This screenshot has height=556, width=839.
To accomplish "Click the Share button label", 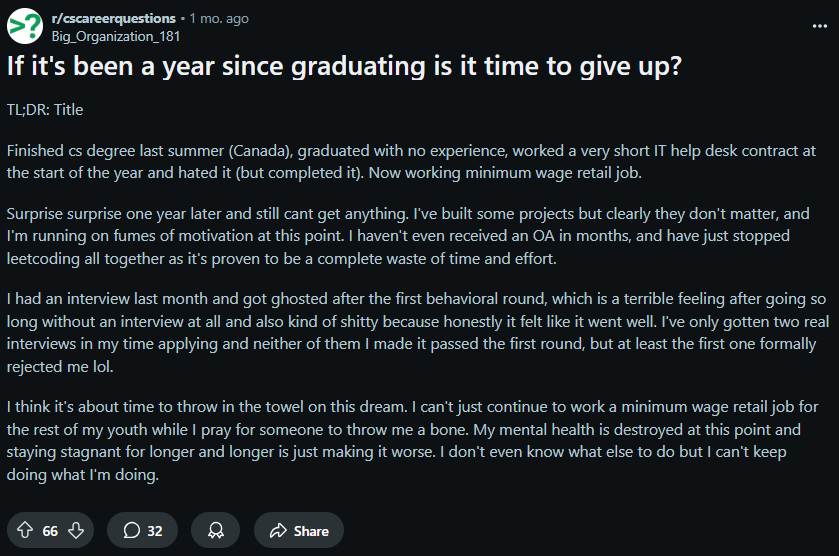I will tap(311, 531).
